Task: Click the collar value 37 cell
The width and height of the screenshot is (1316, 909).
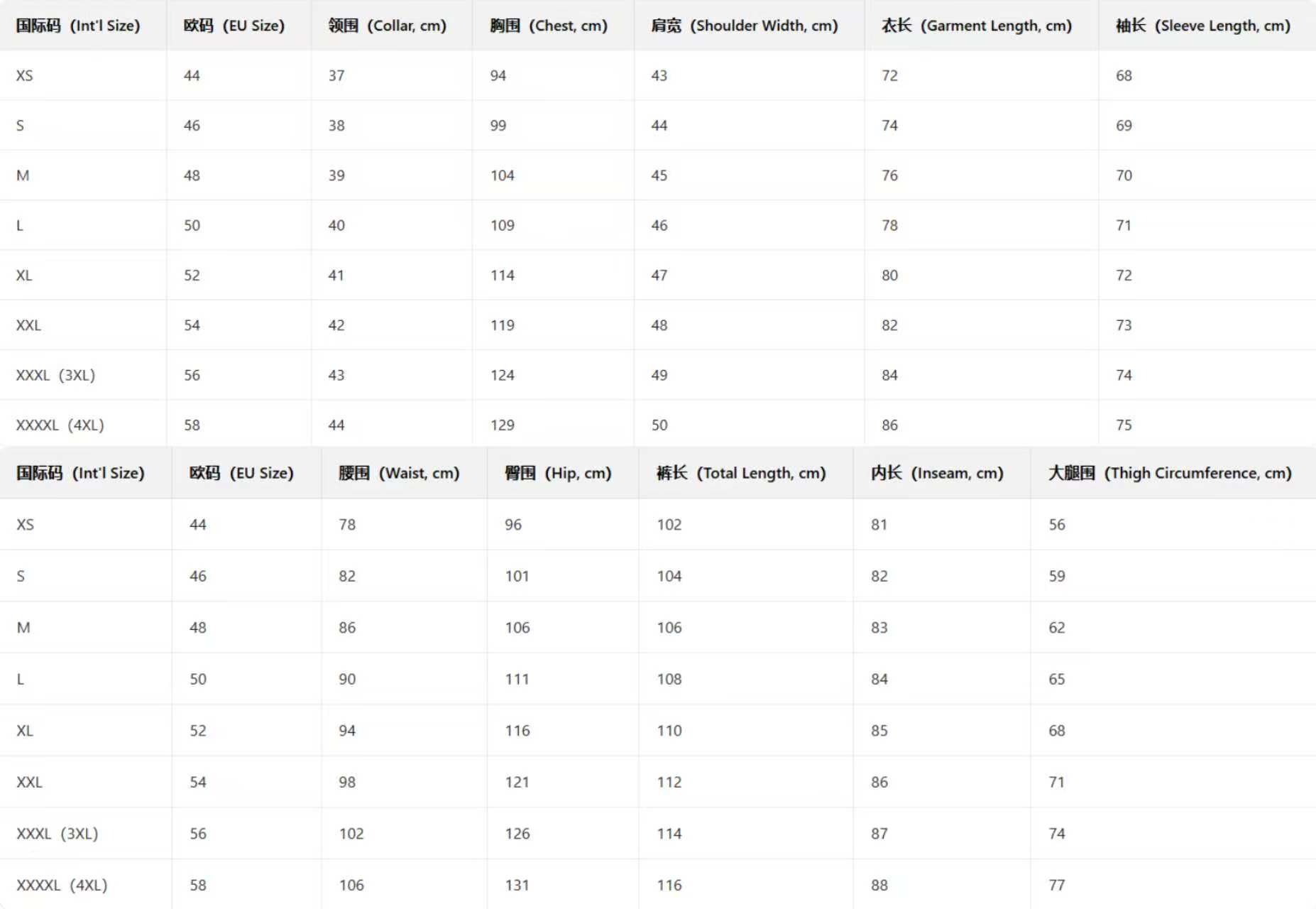Action: 336,75
